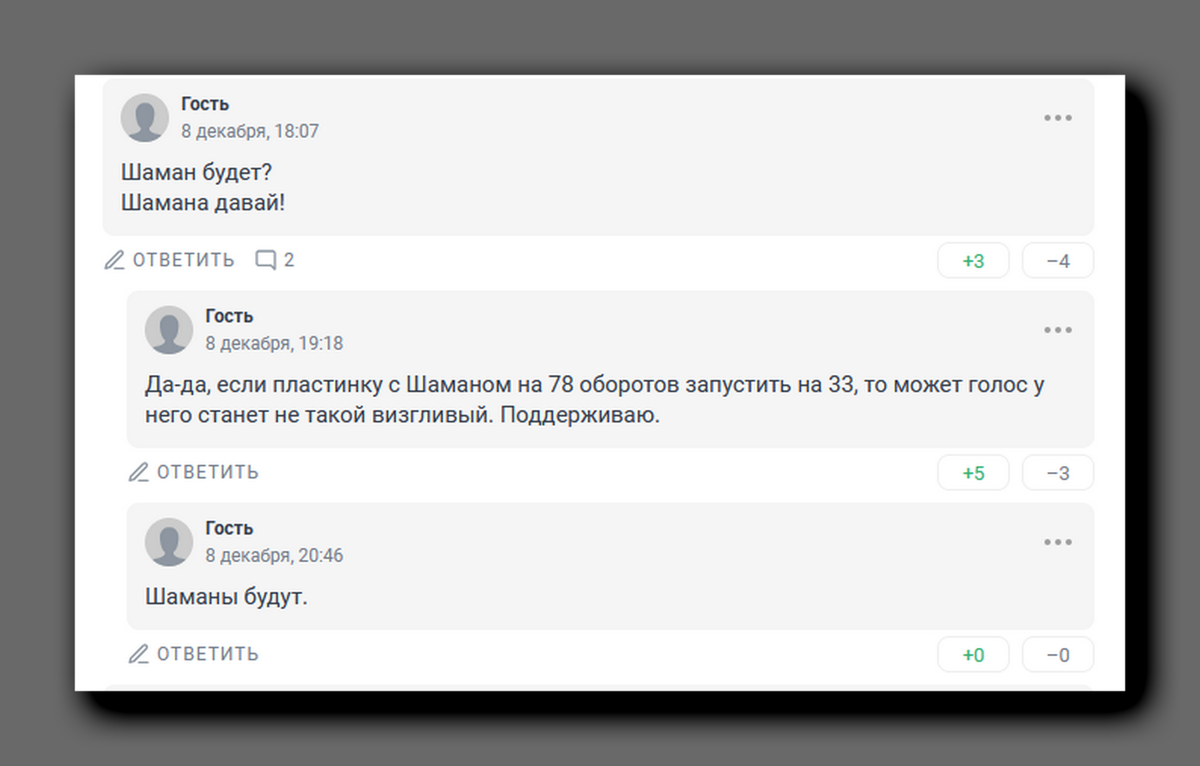The height and width of the screenshot is (766, 1200).
Task: Click the pencil icon before the first ОТВЕТИТЬ
Action: tap(113, 259)
